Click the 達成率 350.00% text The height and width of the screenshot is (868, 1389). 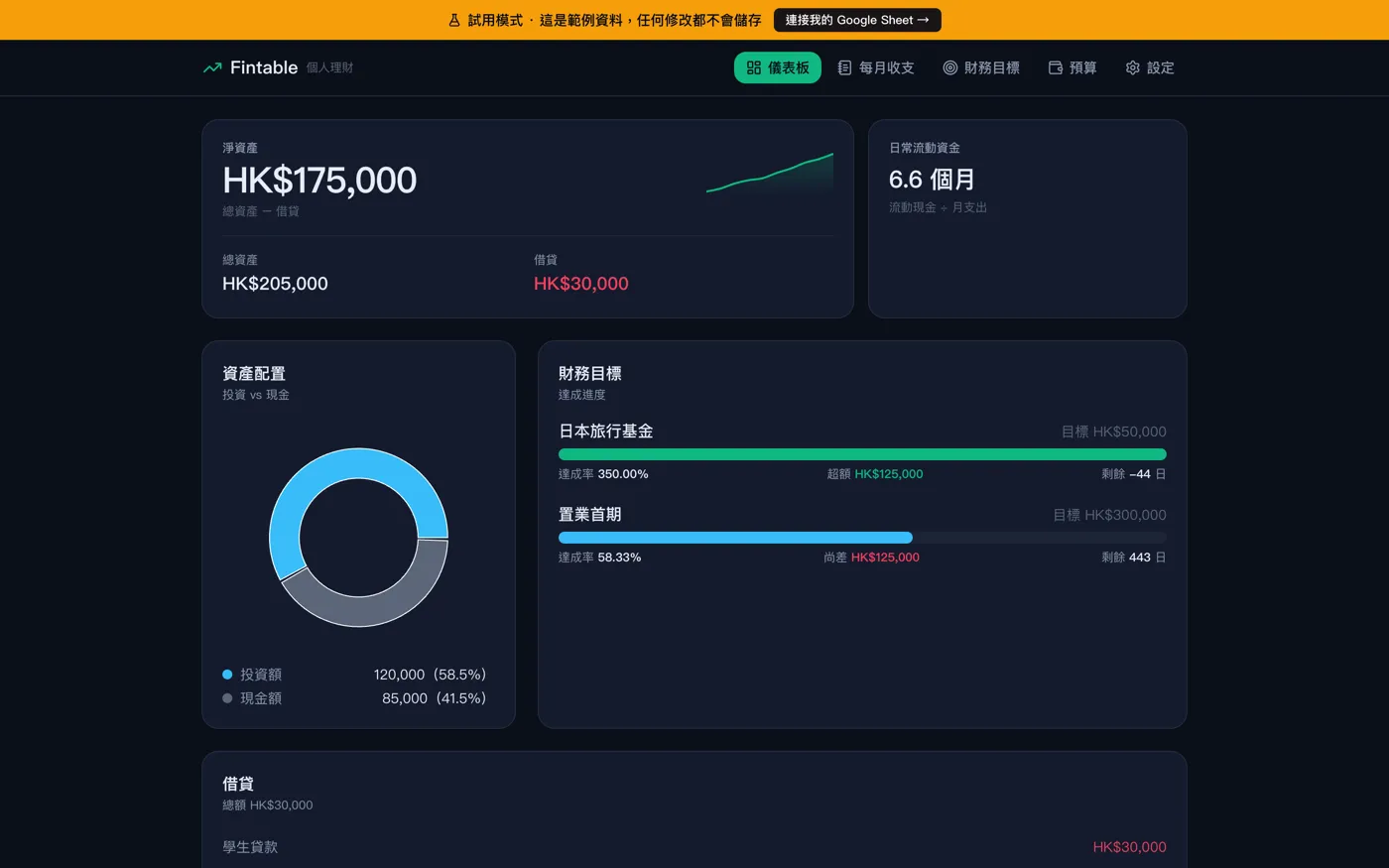point(603,474)
